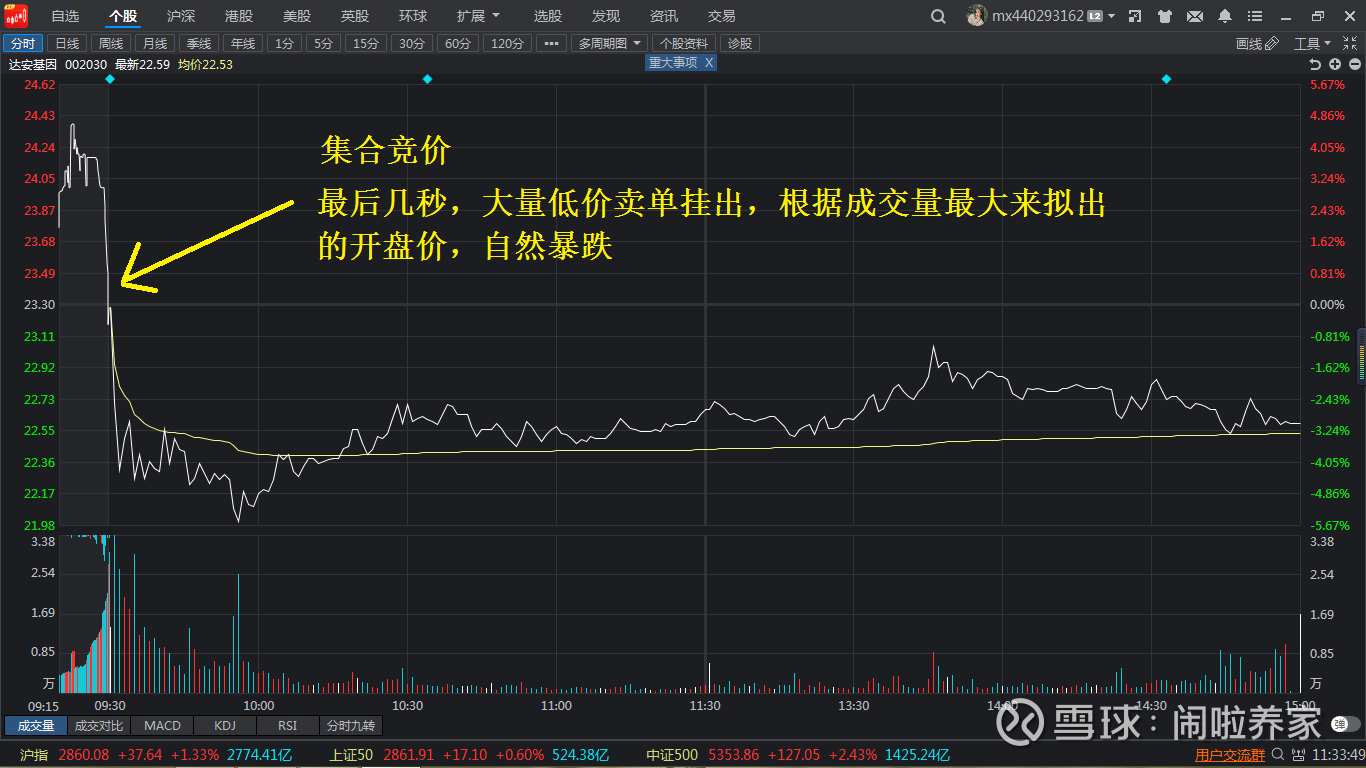This screenshot has width=1366, height=768.
Task: Check notifications via the bell icon
Action: pyautogui.click(x=1225, y=16)
